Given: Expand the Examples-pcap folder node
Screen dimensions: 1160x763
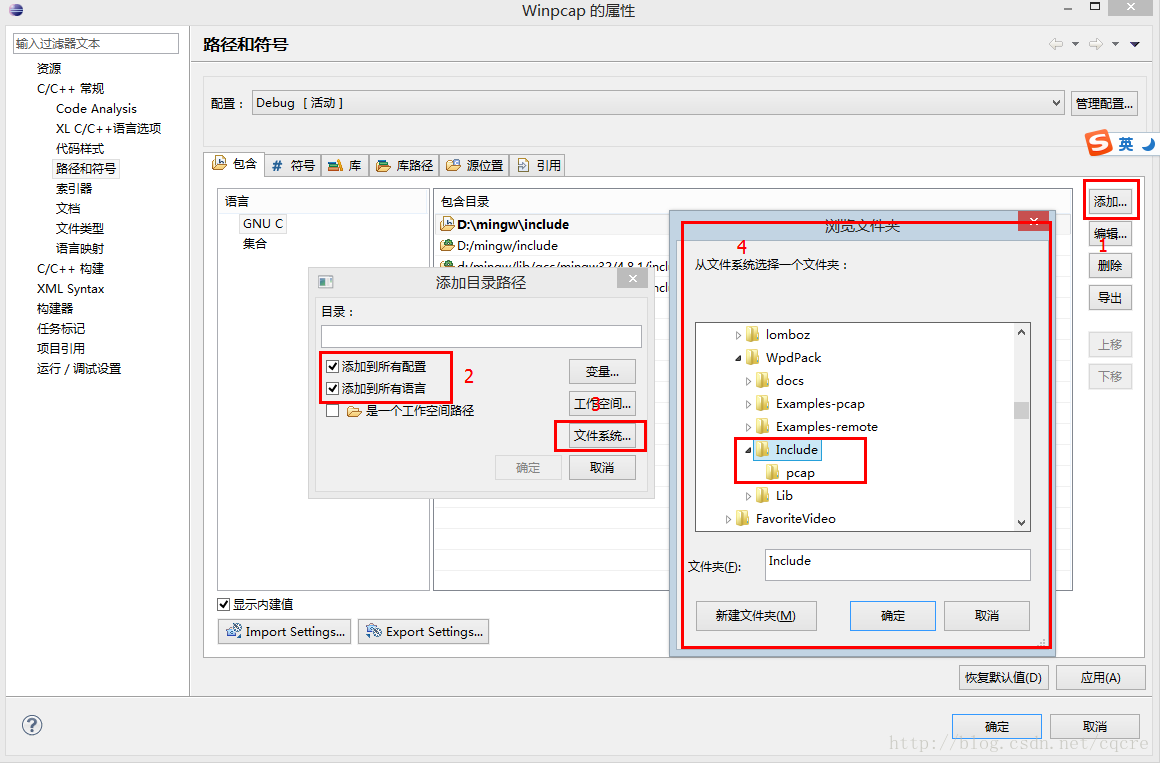Looking at the screenshot, I should [x=748, y=404].
